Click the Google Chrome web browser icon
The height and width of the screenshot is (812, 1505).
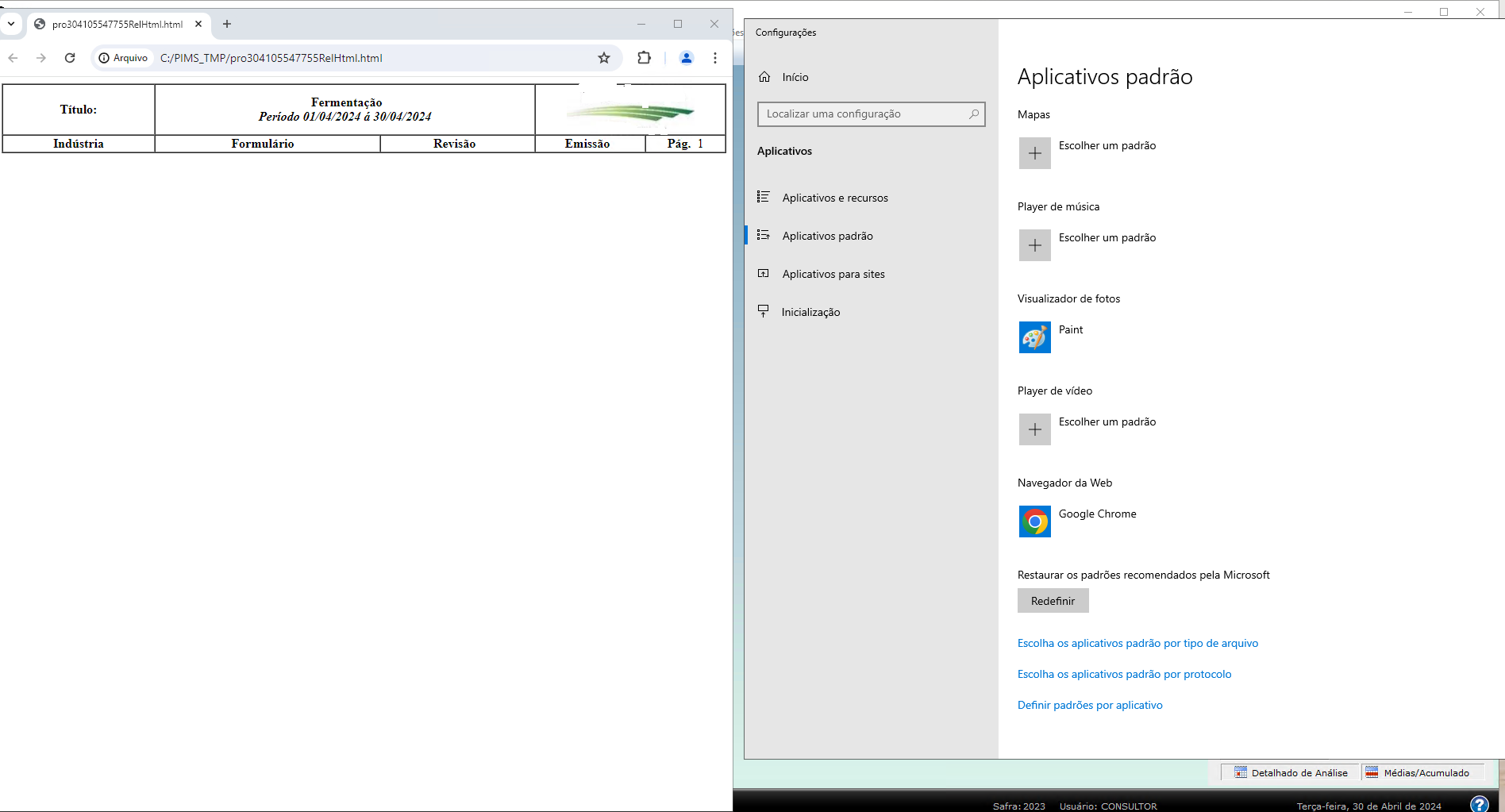(x=1035, y=521)
